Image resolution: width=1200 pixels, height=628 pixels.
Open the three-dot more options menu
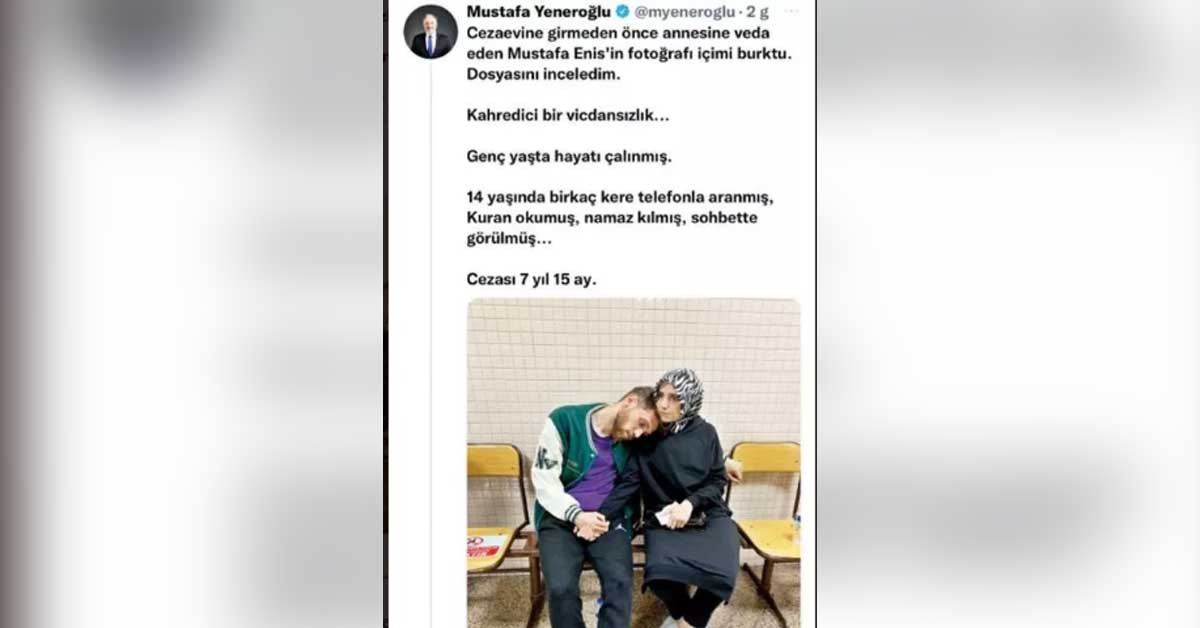tap(792, 12)
